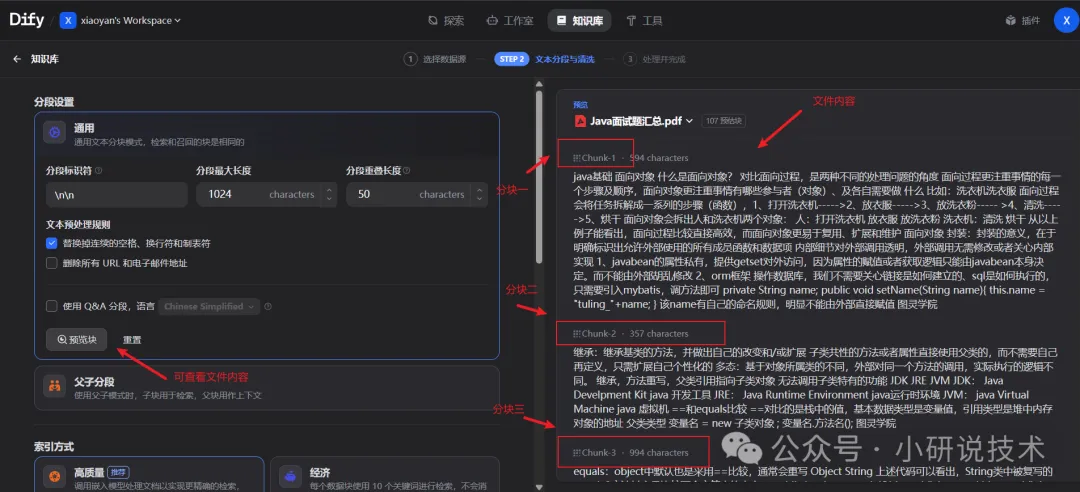This screenshot has height=492, width=1080.
Task: Select the 知识库 navigation tab
Action: (x=580, y=21)
